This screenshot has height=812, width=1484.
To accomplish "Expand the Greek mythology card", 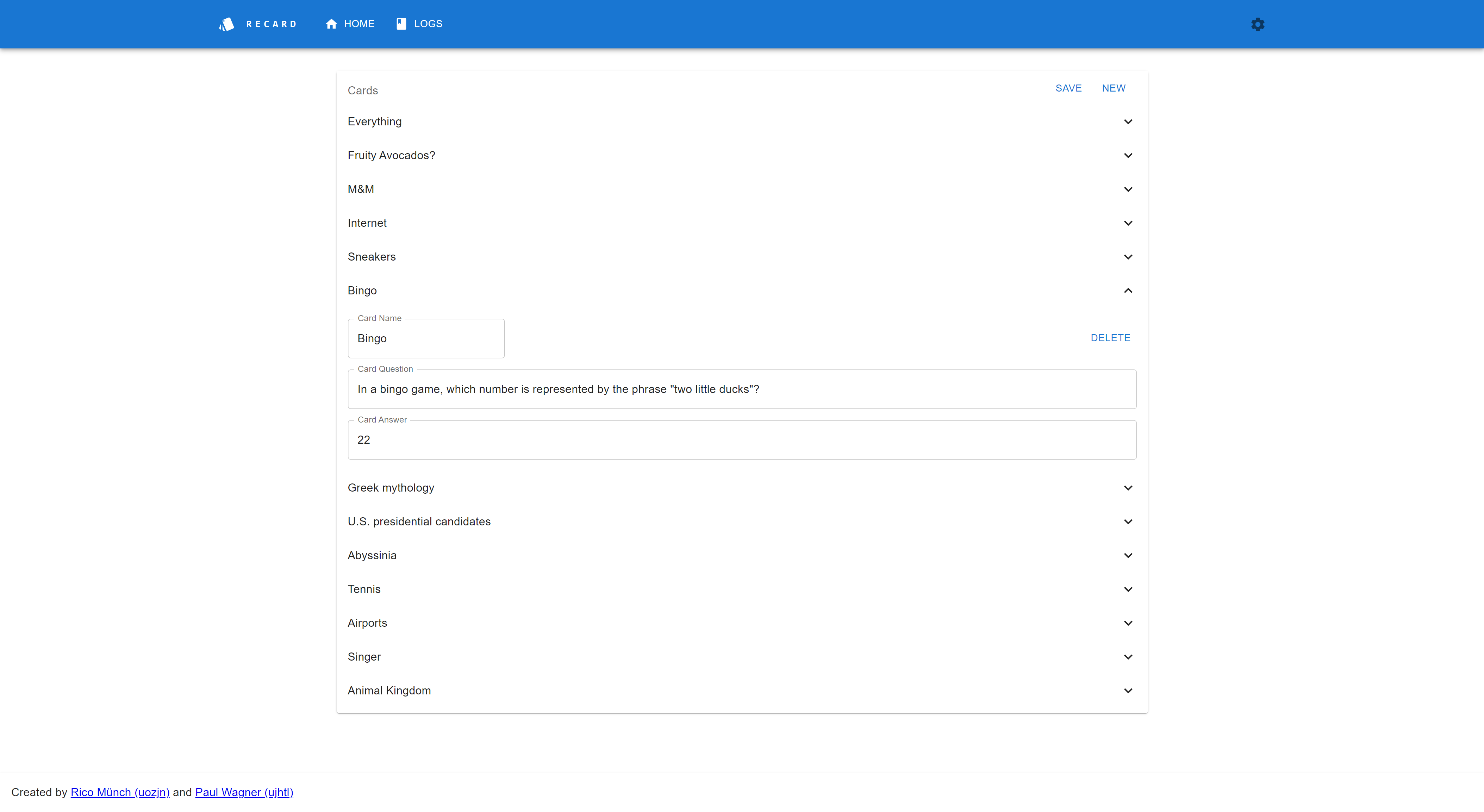I will 1128,487.
